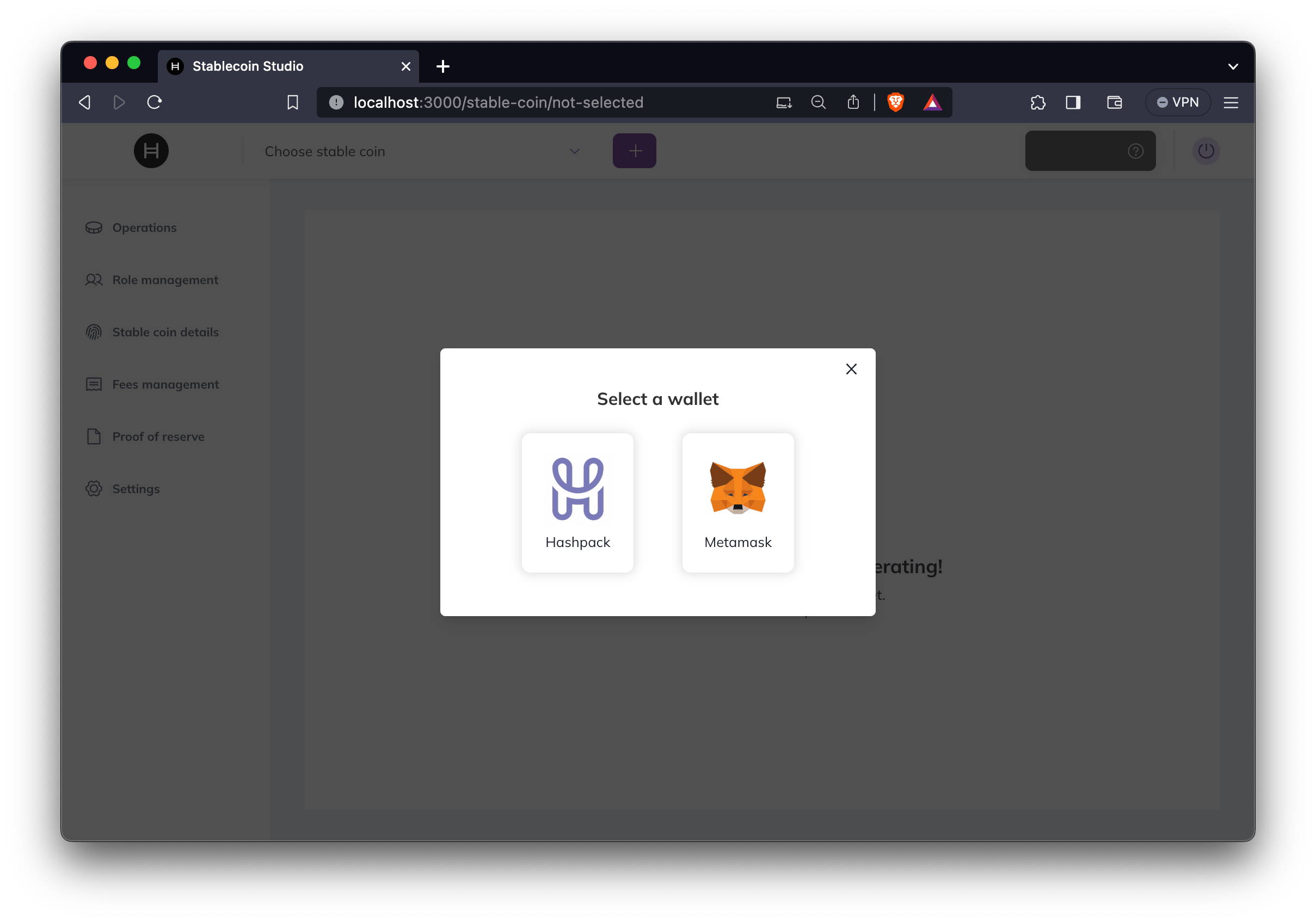Open the browser extensions puzzle icon
This screenshot has width=1316, height=922.
coord(1038,102)
